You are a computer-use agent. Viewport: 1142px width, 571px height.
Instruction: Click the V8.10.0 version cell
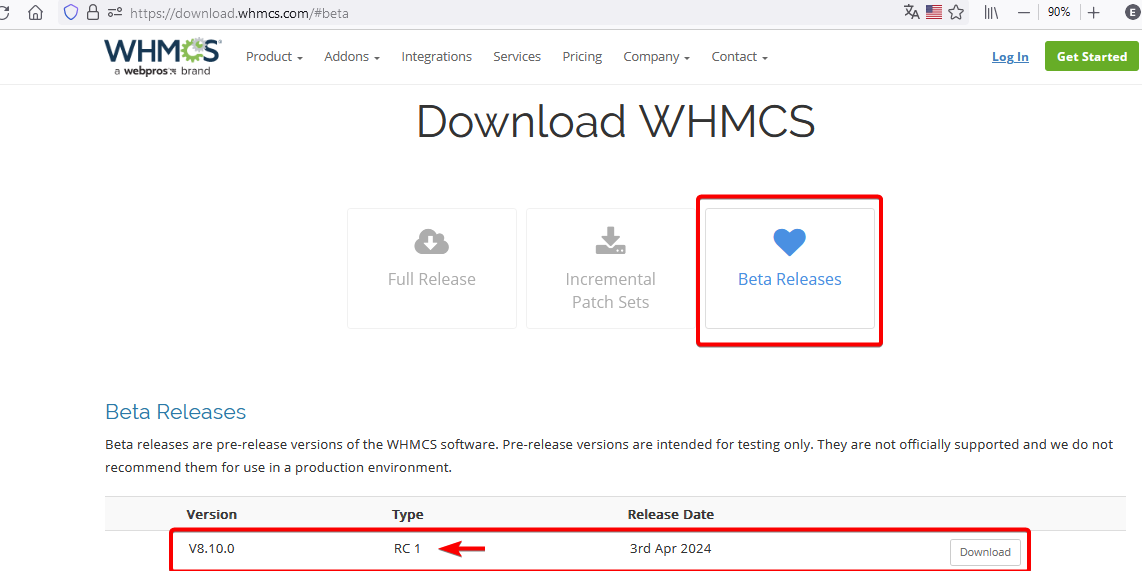[x=211, y=548]
